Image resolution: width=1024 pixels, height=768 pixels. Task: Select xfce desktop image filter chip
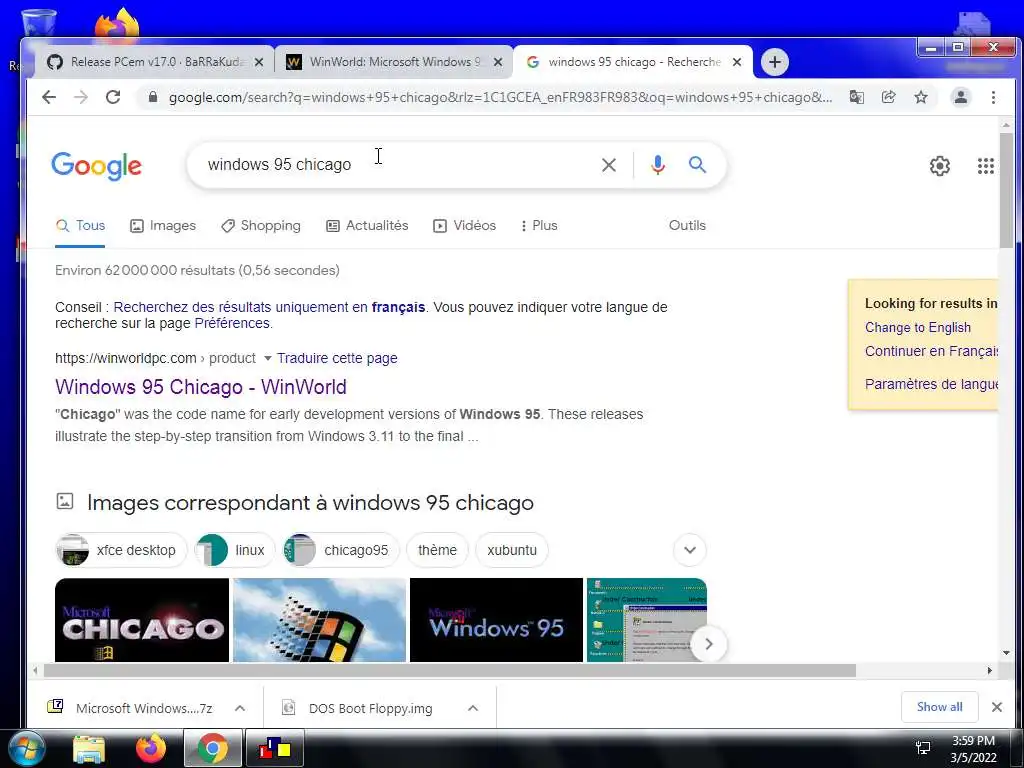coord(121,550)
